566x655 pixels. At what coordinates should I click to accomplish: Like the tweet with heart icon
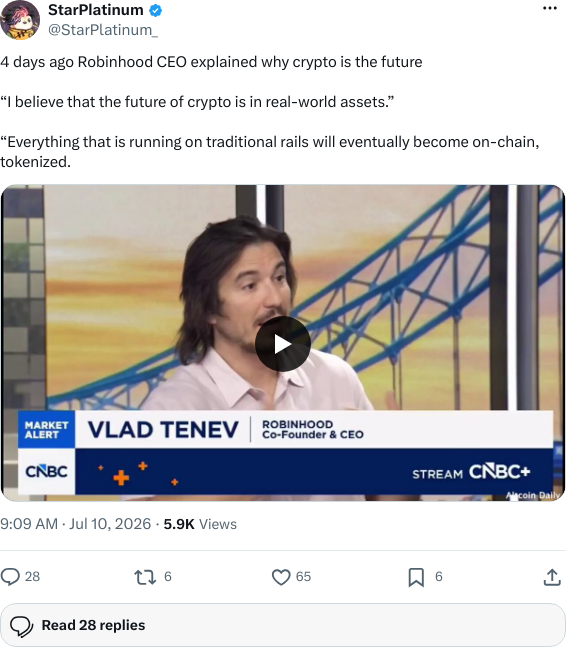coord(281,577)
